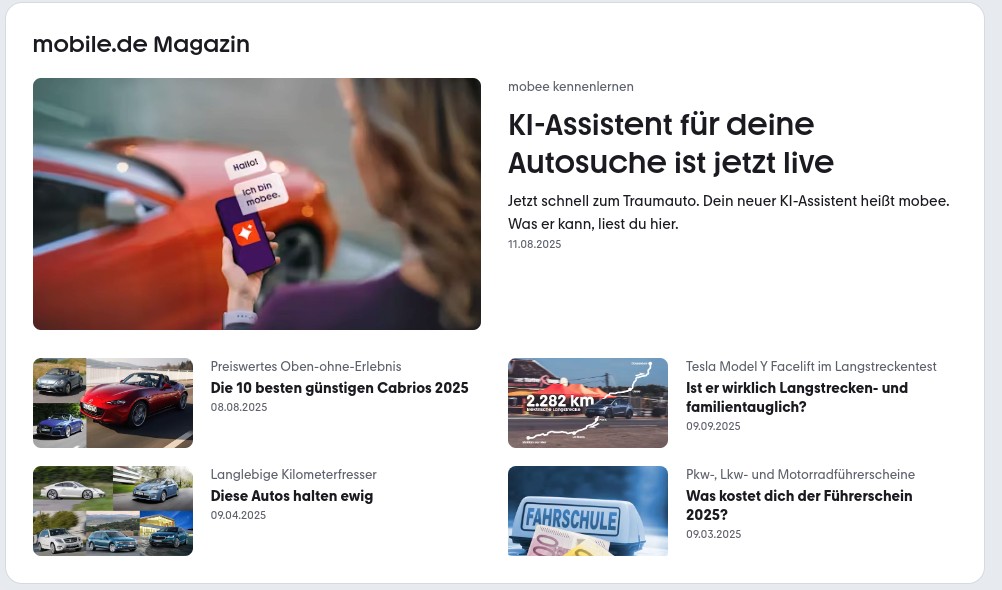Open the mobee KI-Assistent hero image
This screenshot has width=1002, height=590.
pyautogui.click(x=257, y=204)
